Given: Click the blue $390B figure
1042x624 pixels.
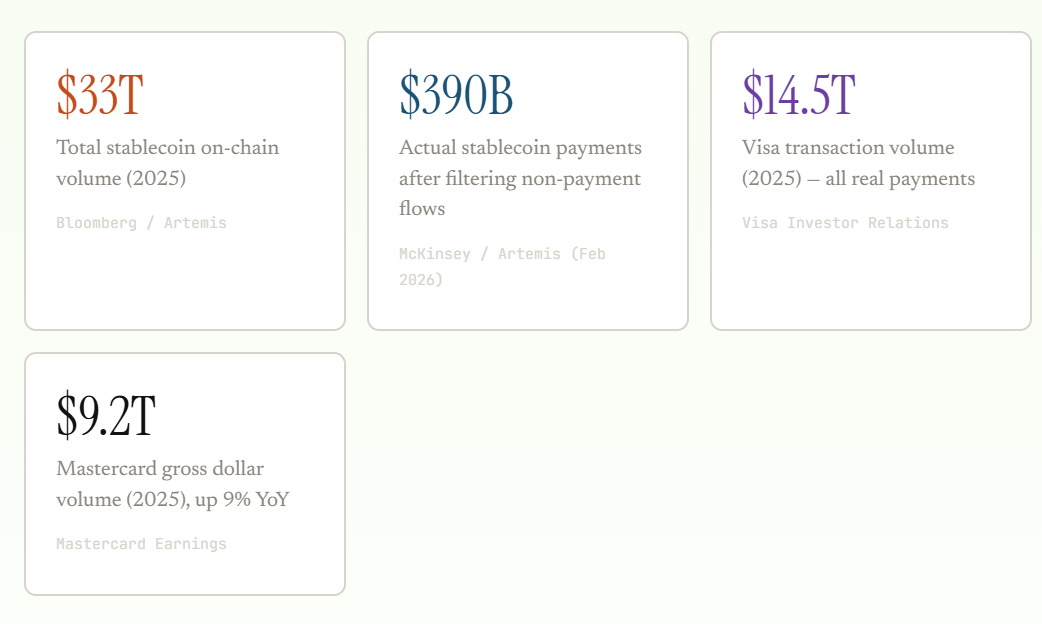Looking at the screenshot, I should pos(456,95).
